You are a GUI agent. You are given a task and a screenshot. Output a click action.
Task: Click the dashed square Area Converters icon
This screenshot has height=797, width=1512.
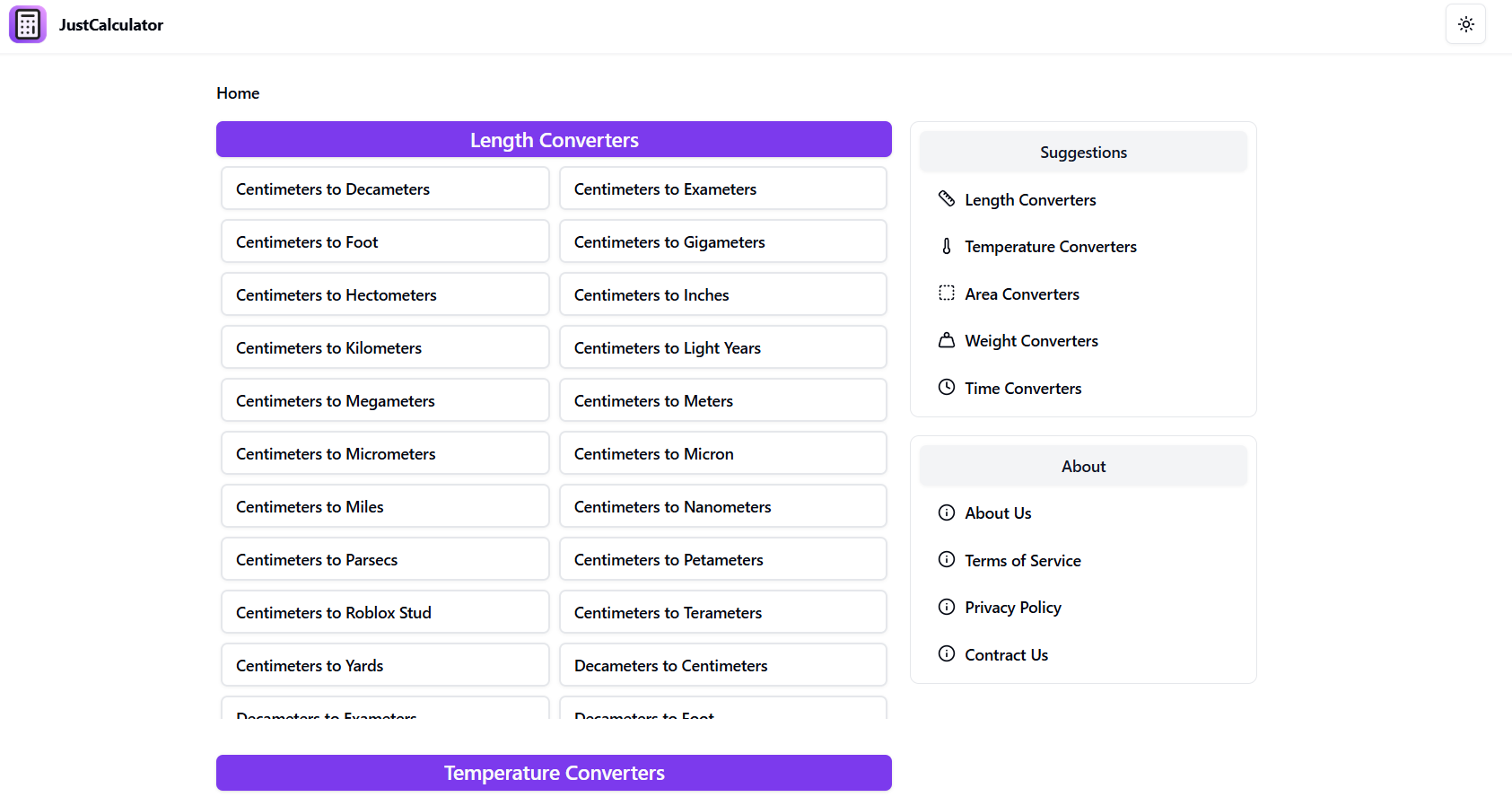(x=947, y=293)
